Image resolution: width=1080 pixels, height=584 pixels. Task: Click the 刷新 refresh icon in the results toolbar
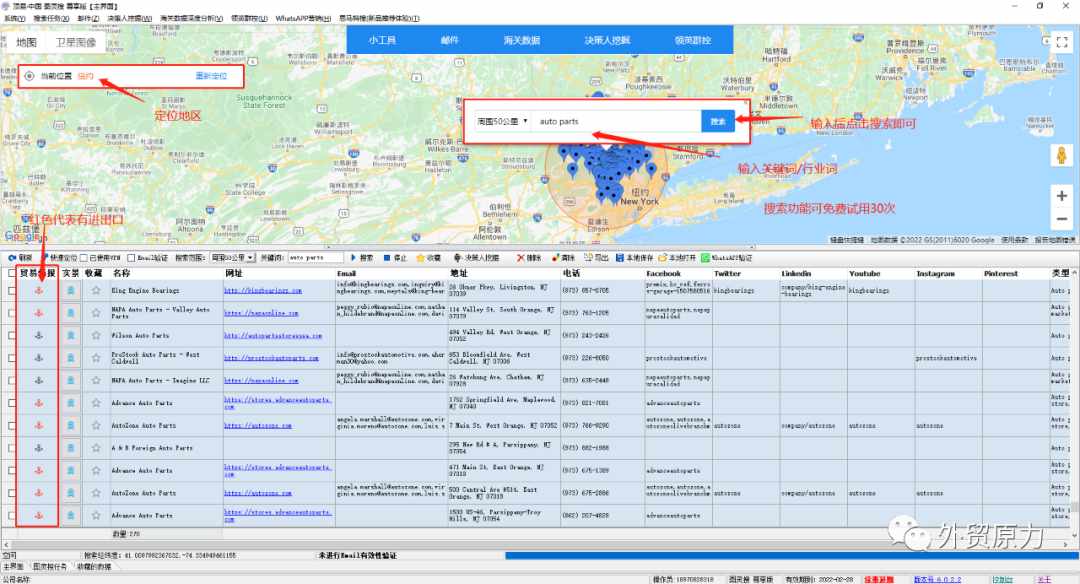(x=12, y=258)
